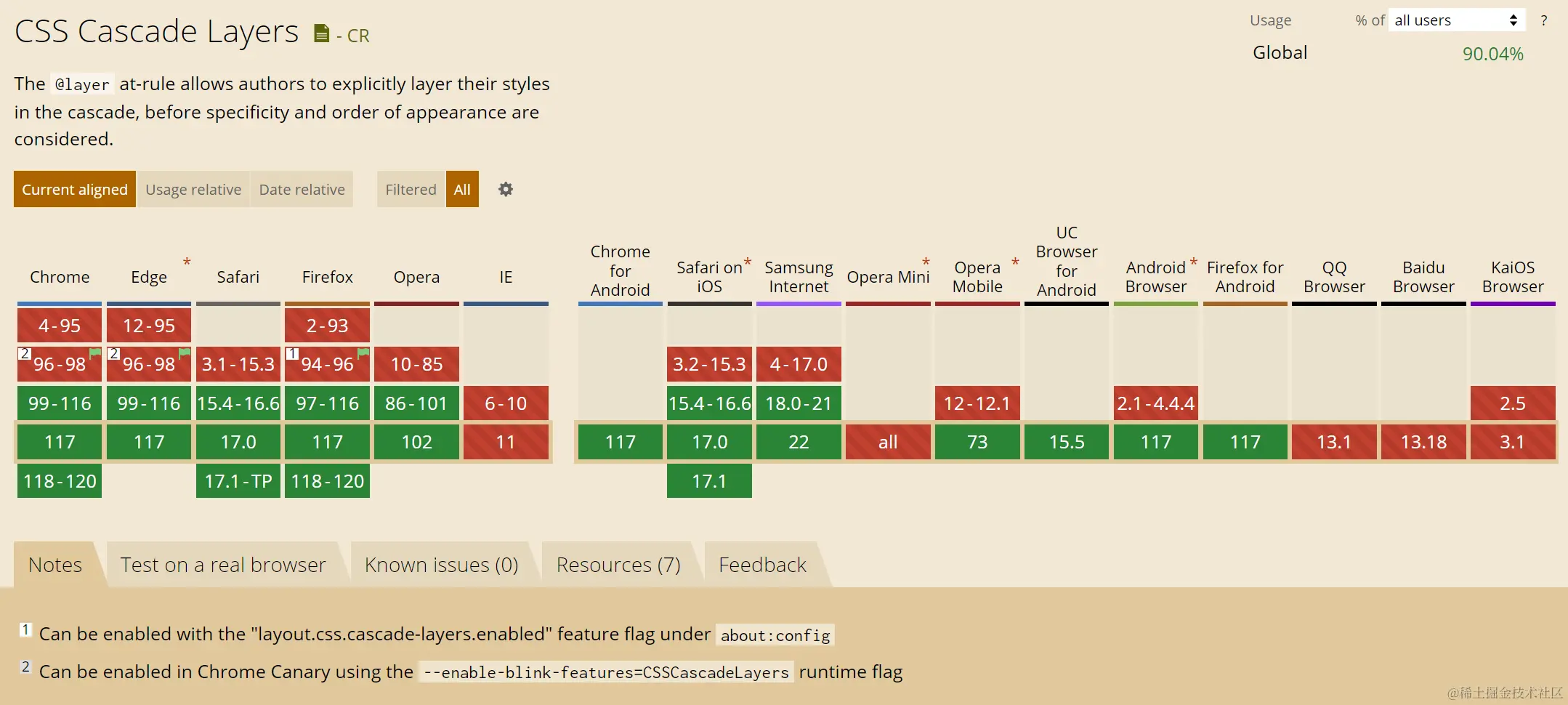
Task: Select Firefox versions 2-93 cell
Action: [328, 326]
